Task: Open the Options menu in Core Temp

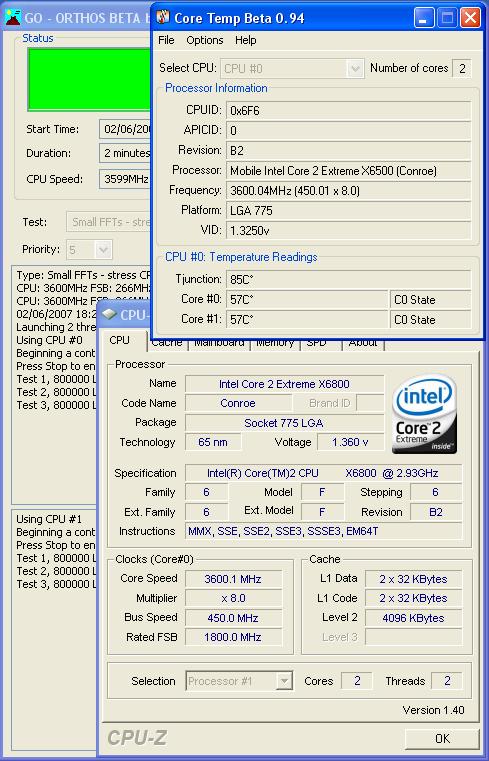Action: click(x=205, y=40)
